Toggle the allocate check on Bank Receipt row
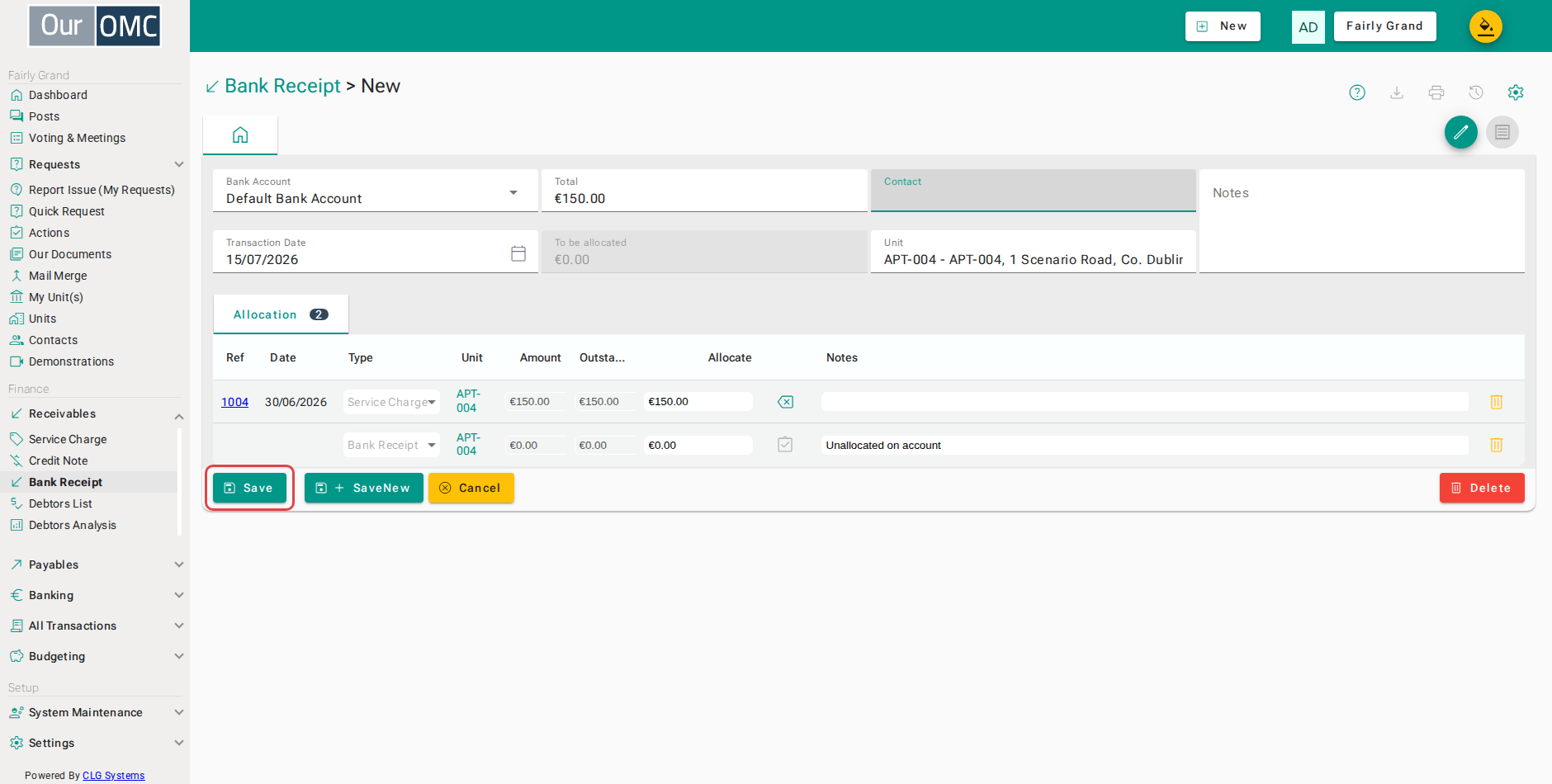 (x=785, y=445)
